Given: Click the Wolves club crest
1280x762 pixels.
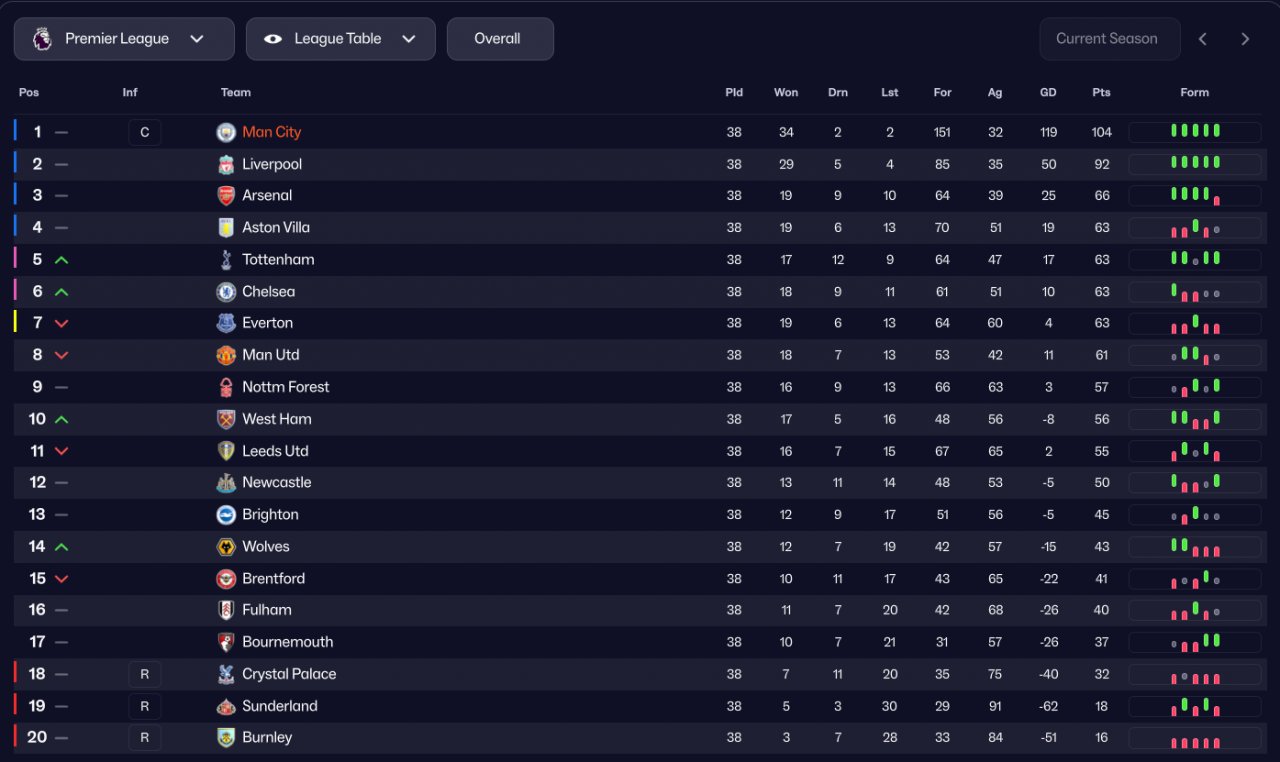Looking at the screenshot, I should click(x=226, y=547).
